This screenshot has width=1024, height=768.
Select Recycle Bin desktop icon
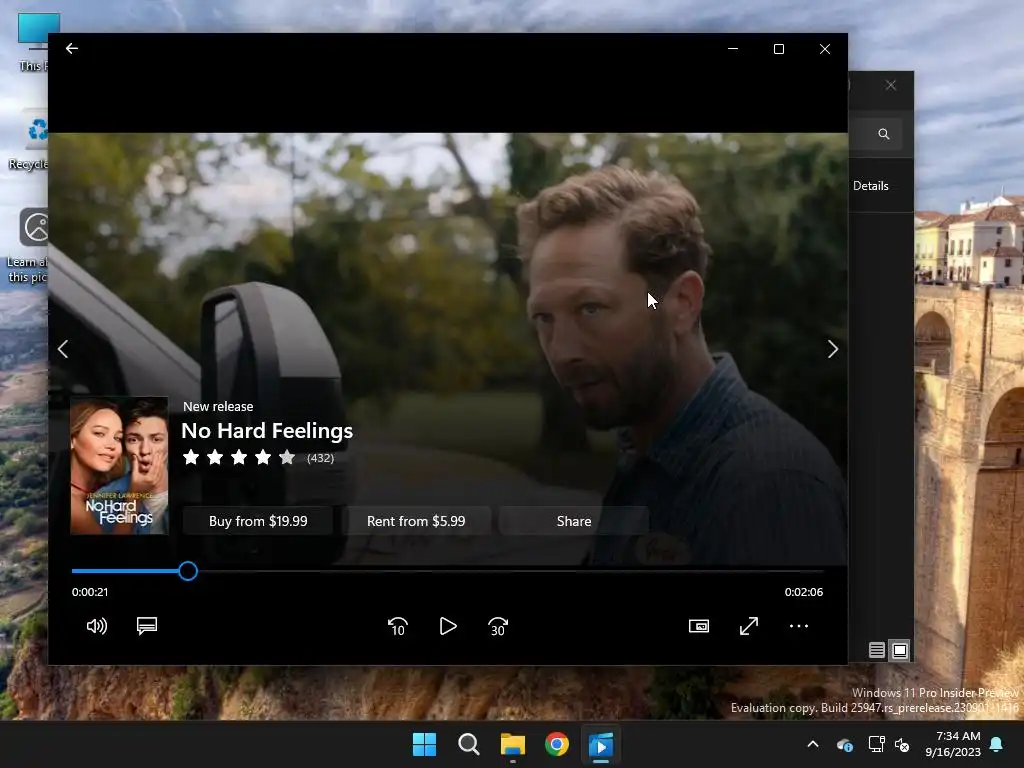tap(29, 140)
